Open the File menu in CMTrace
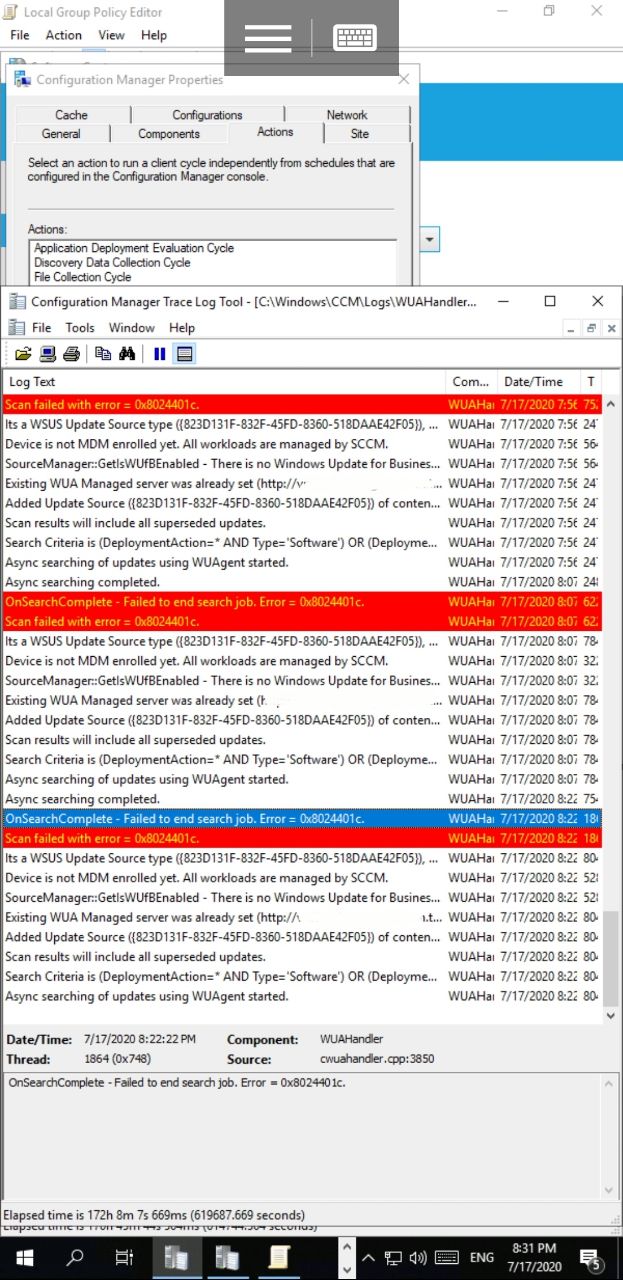Image resolution: width=623 pixels, height=1280 pixels. tap(42, 327)
